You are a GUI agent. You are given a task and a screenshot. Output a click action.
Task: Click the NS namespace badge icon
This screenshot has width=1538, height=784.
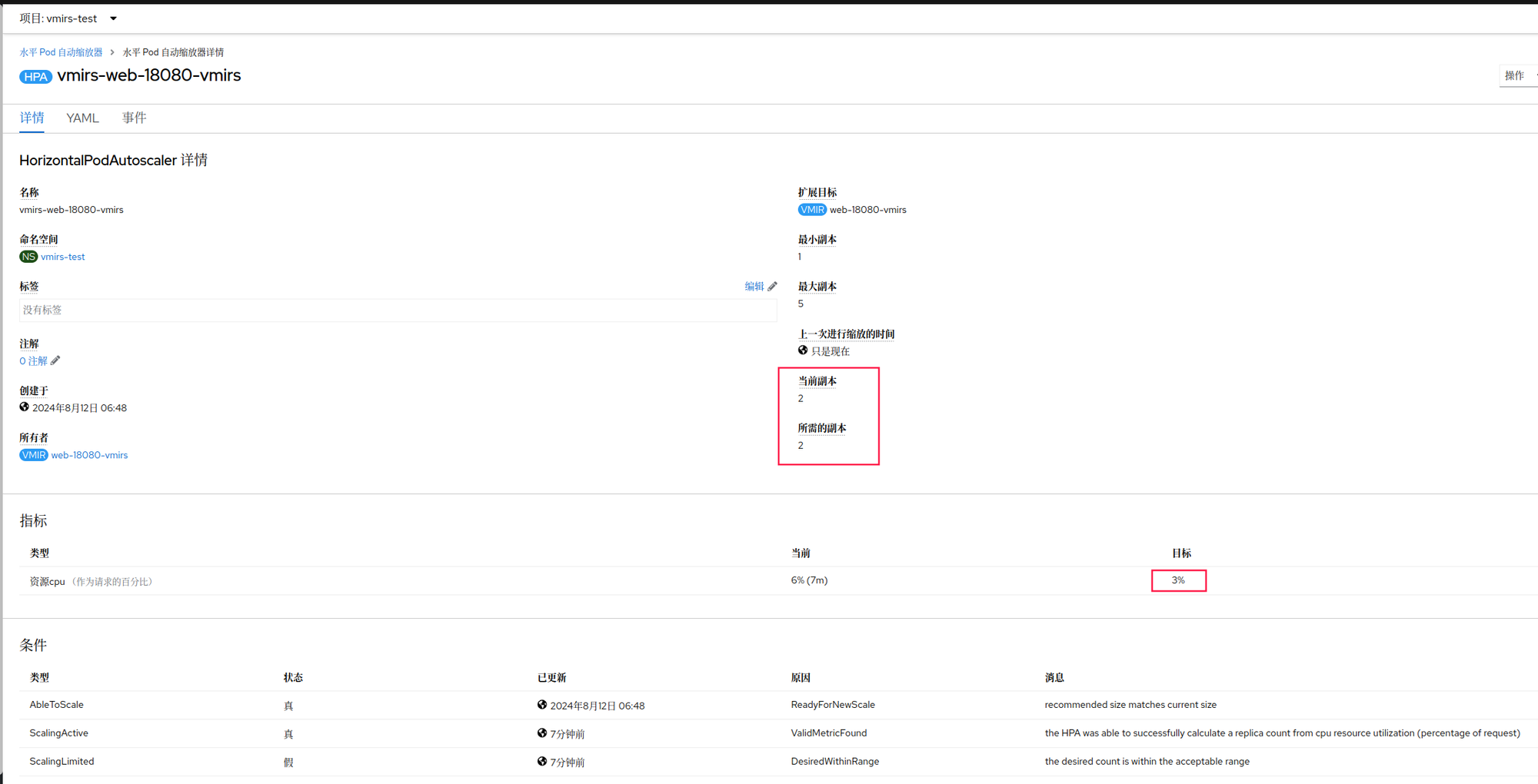(28, 257)
